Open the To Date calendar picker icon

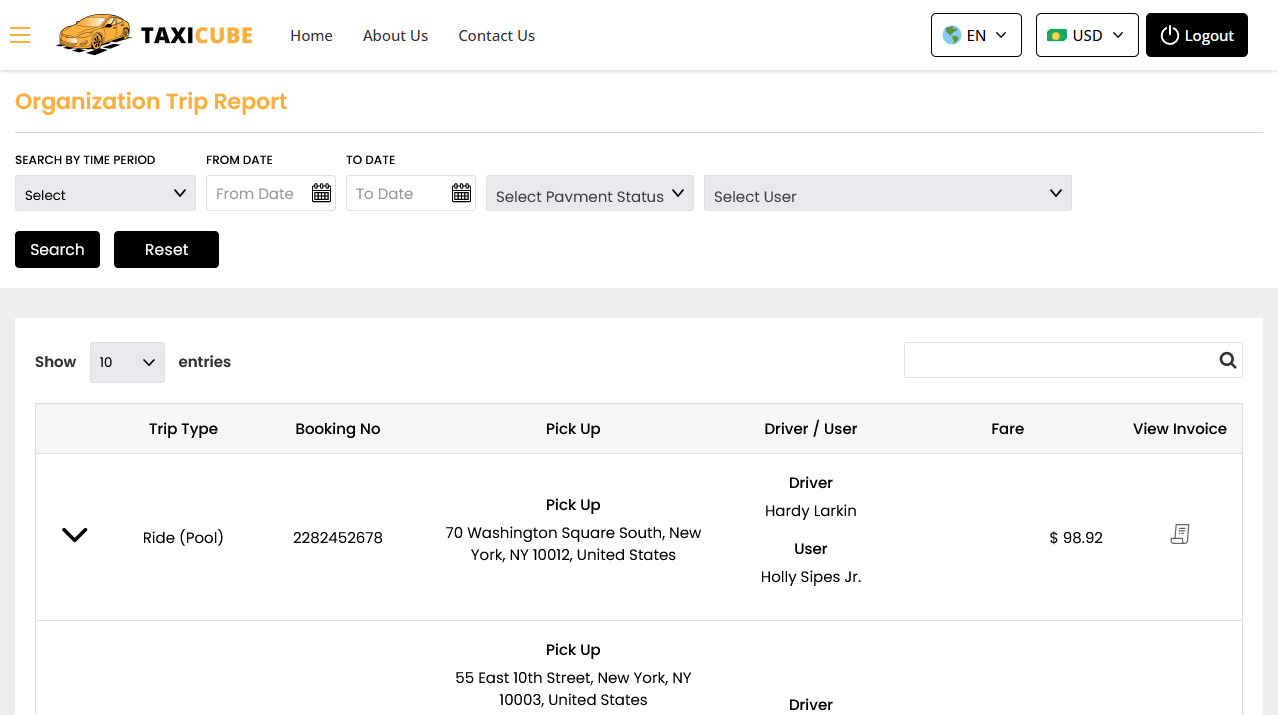click(461, 193)
